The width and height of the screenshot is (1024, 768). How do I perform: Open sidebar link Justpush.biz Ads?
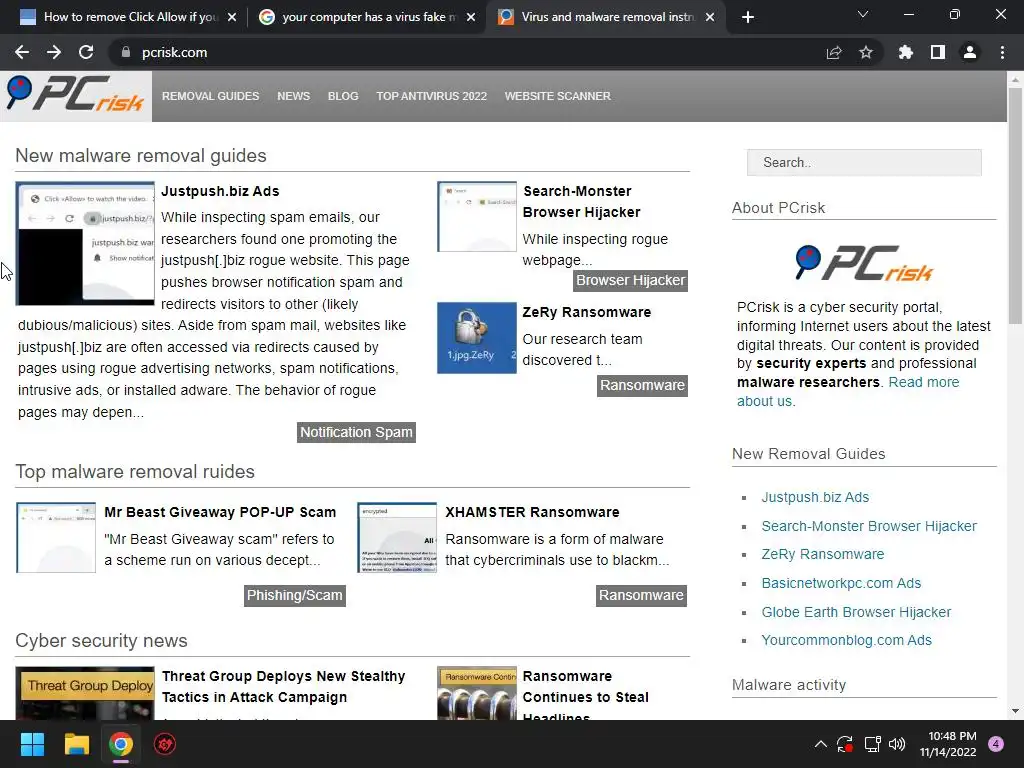pos(815,497)
